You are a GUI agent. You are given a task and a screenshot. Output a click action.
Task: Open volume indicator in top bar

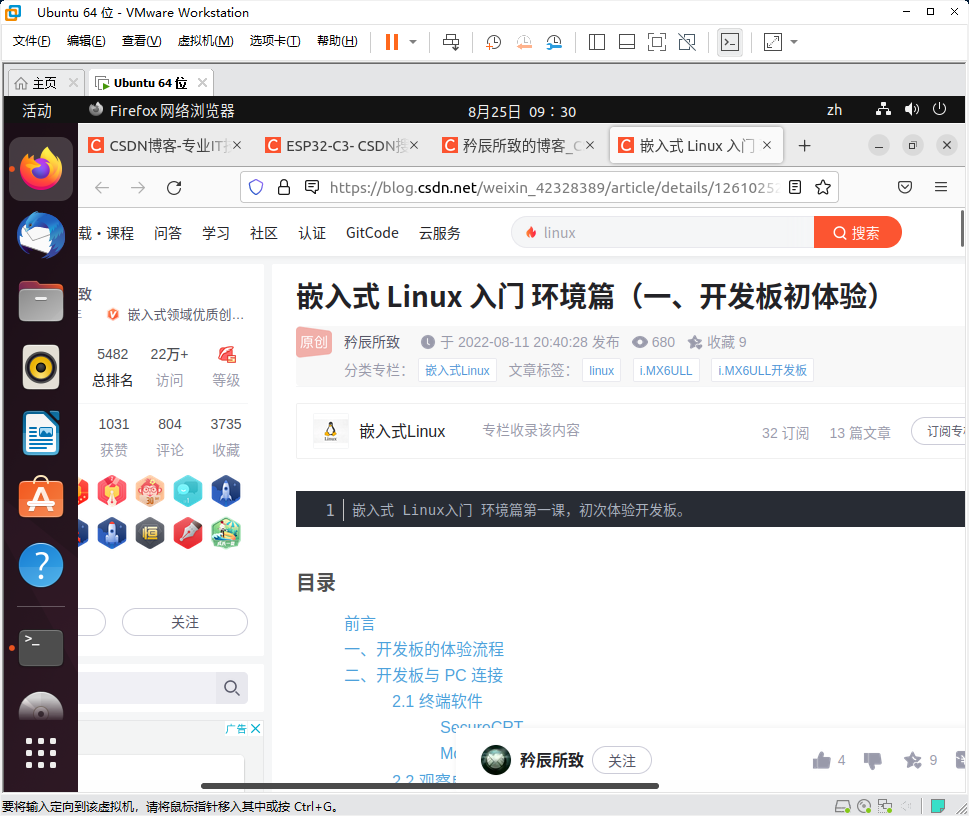click(912, 109)
